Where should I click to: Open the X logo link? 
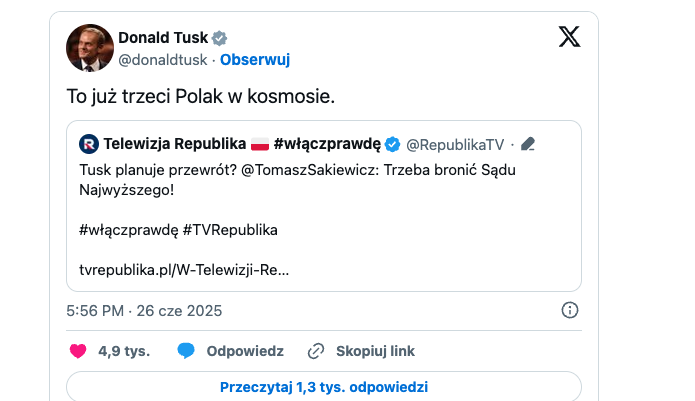coord(568,38)
